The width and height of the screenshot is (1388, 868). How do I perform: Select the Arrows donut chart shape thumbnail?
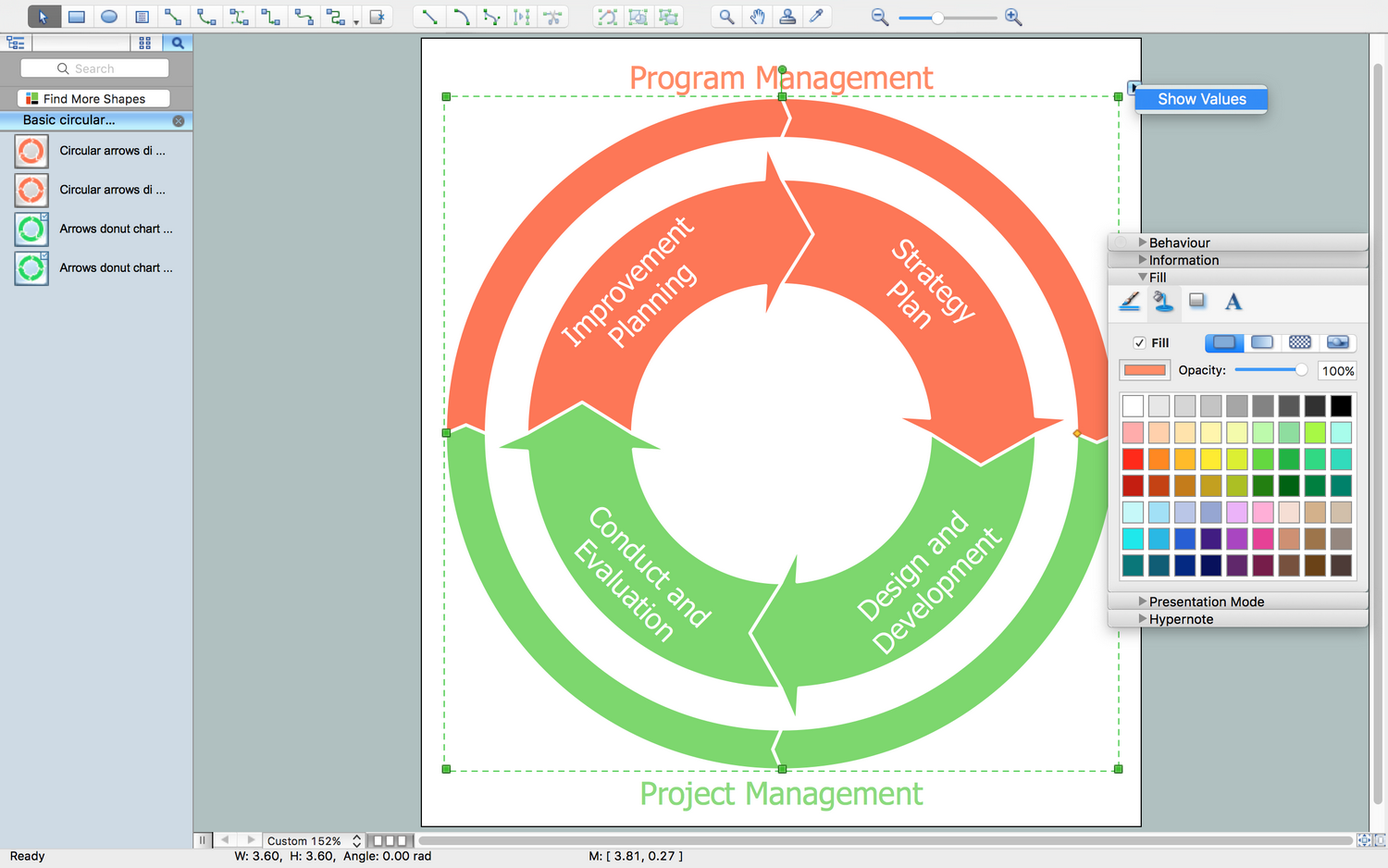(31, 229)
